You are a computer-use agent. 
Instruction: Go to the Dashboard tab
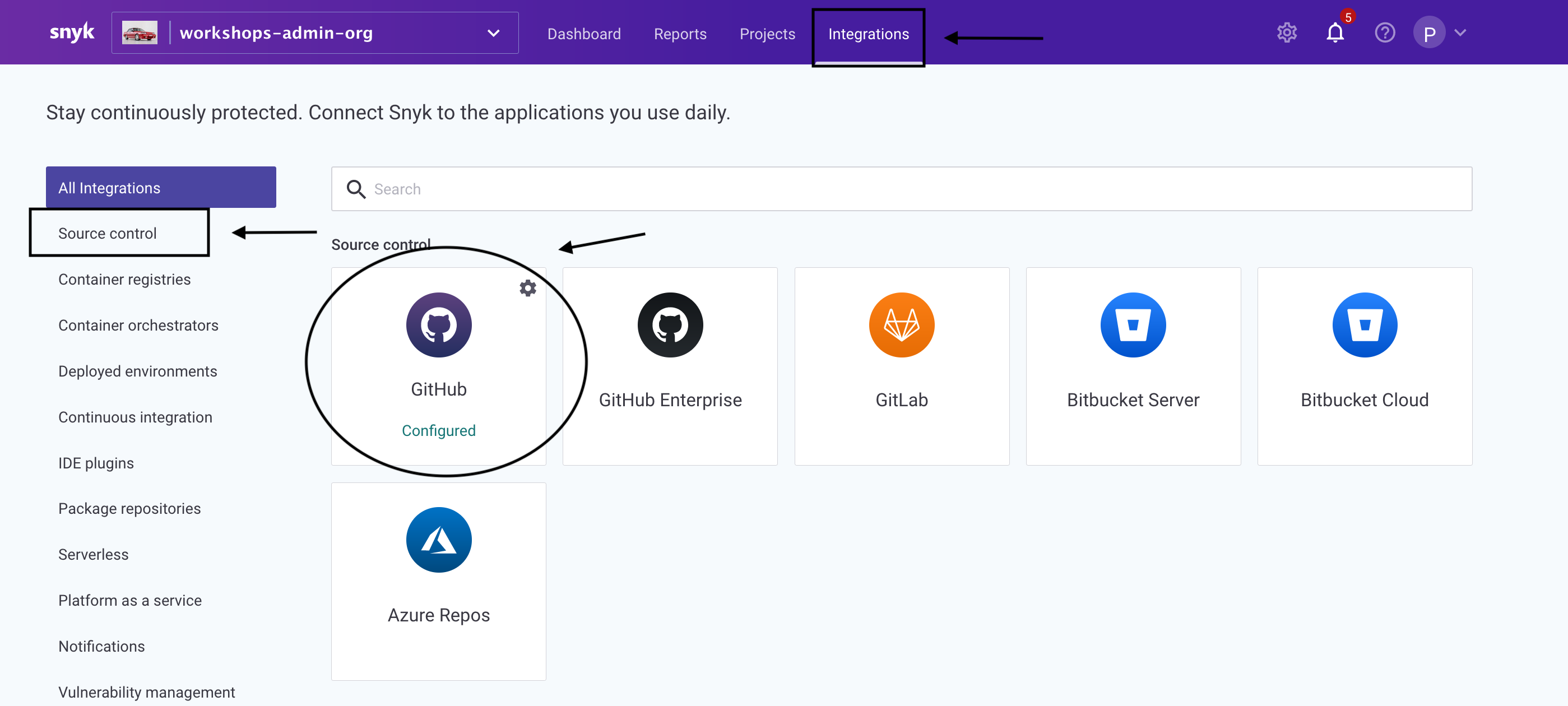[x=583, y=34]
